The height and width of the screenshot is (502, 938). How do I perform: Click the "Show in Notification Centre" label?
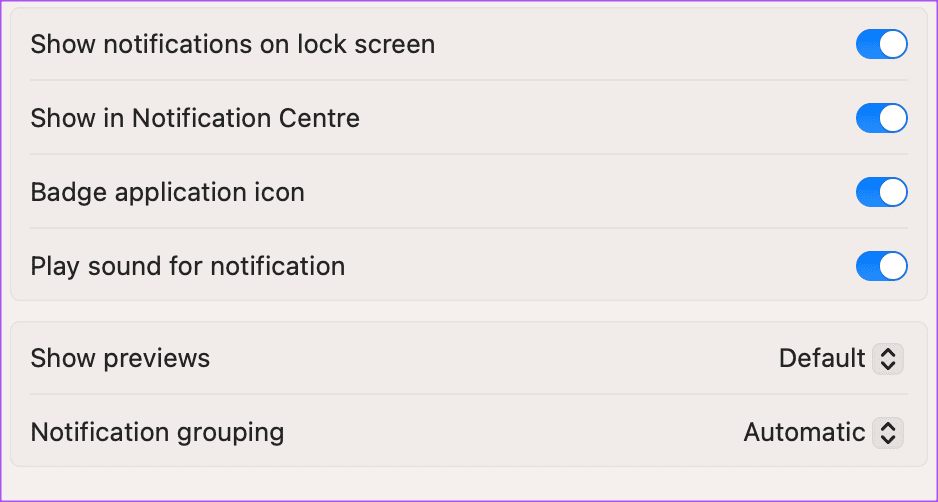coord(195,118)
